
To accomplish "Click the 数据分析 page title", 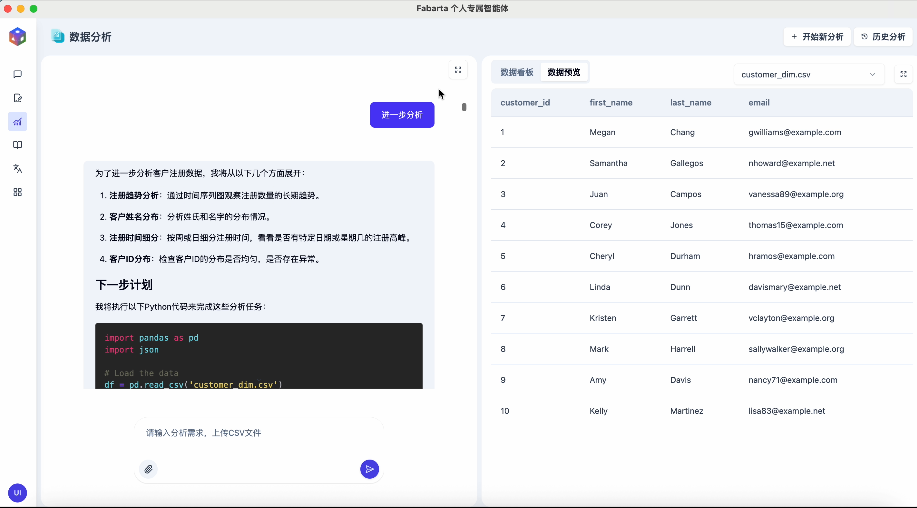I will tap(90, 37).
